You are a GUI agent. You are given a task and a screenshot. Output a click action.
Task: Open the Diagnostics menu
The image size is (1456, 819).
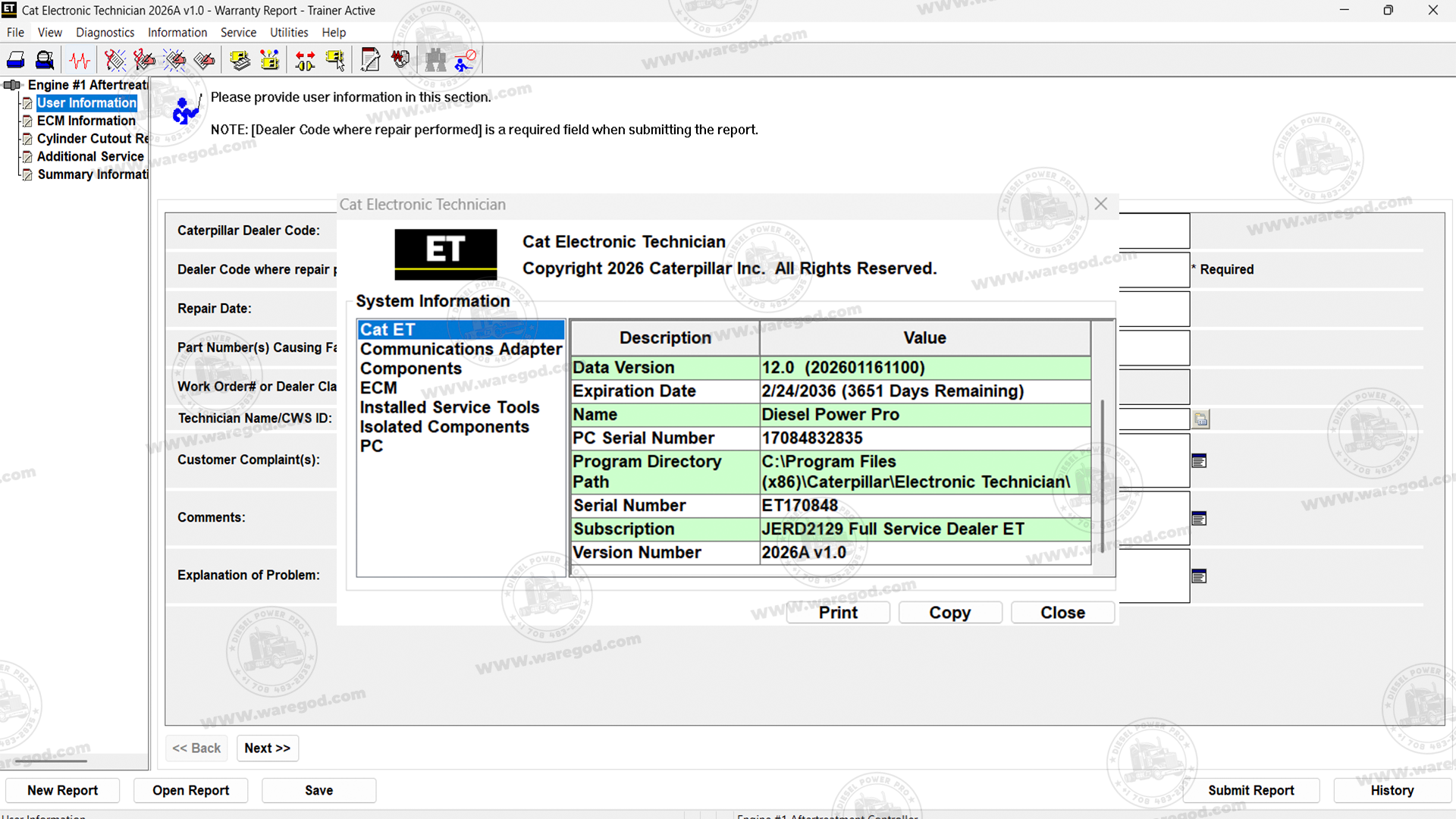point(105,33)
